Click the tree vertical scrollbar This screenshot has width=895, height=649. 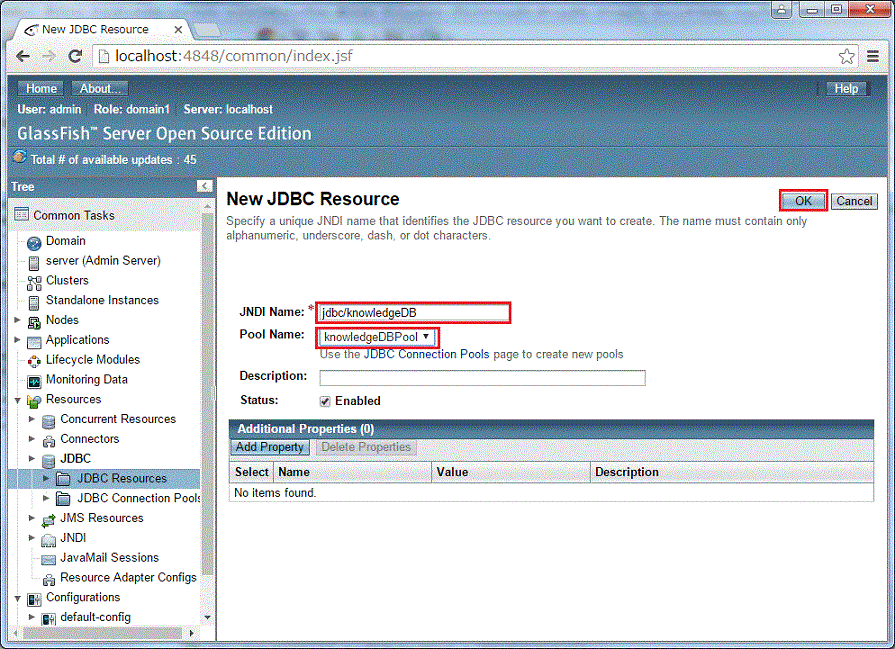tap(207, 394)
